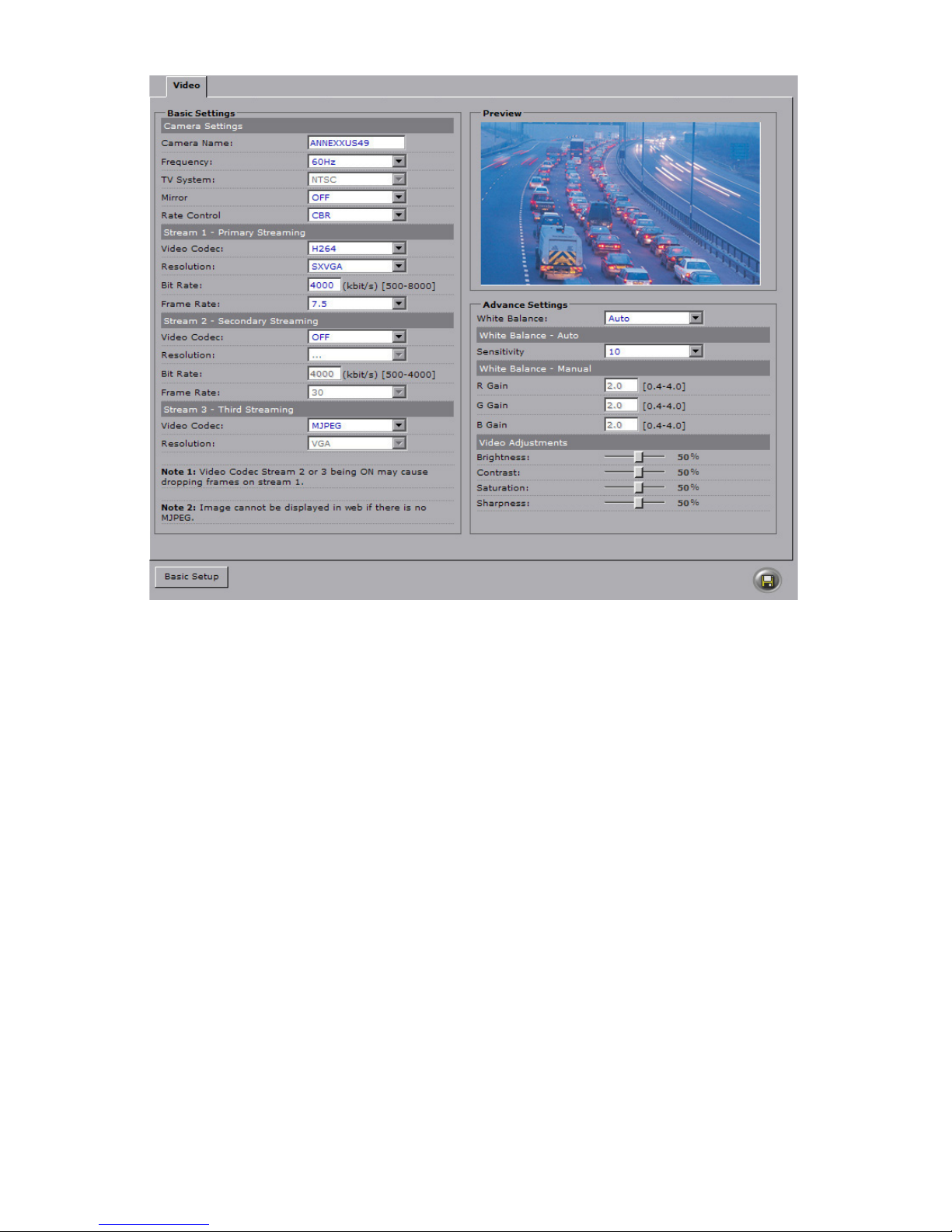Image resolution: width=952 pixels, height=1232 pixels.
Task: Click the Saturation slider handle
Action: 639,488
